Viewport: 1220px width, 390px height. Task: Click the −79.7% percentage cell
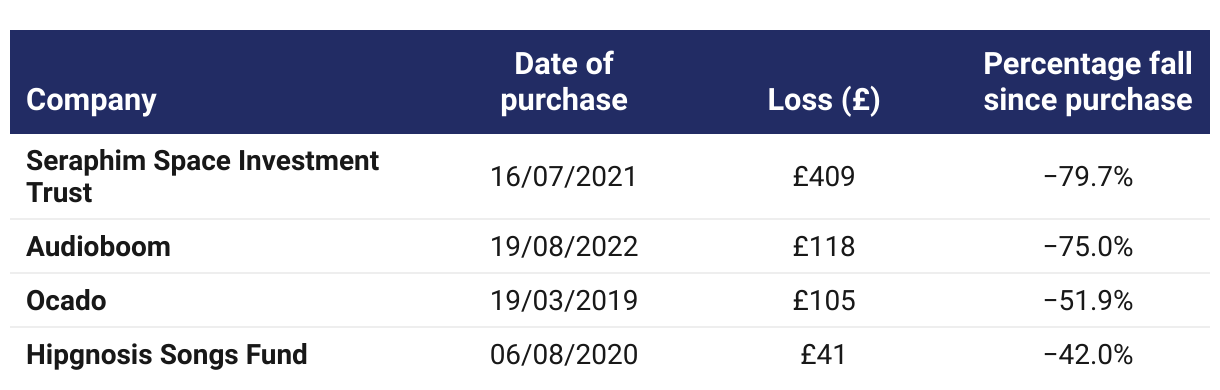tap(1088, 177)
